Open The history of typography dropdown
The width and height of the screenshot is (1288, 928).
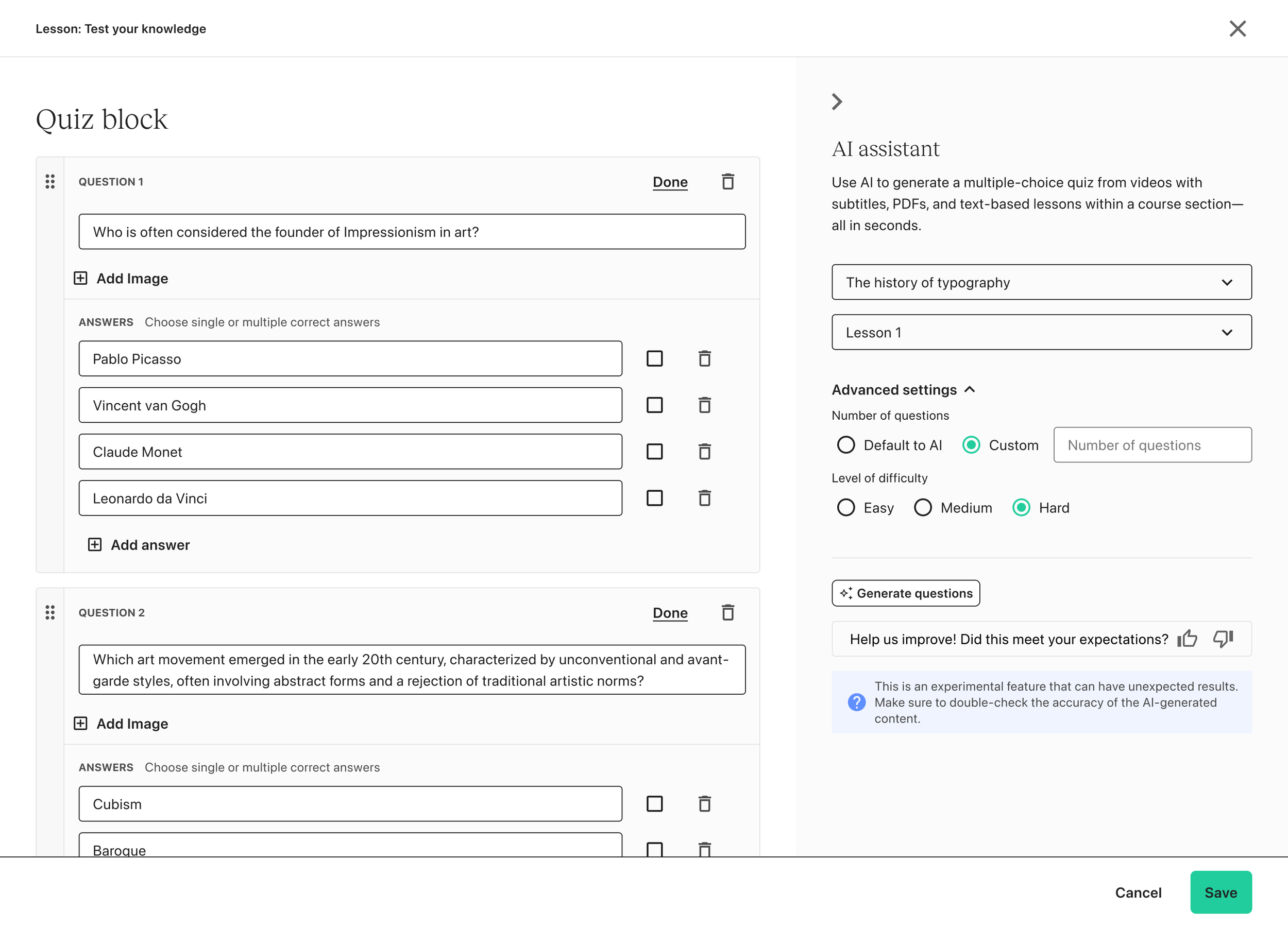click(1041, 282)
